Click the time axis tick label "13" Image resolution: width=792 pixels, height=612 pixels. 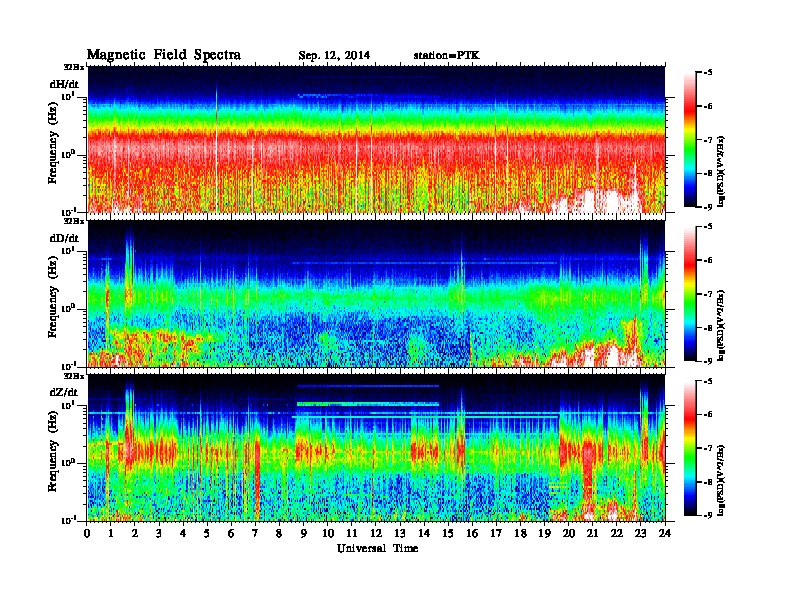click(400, 533)
